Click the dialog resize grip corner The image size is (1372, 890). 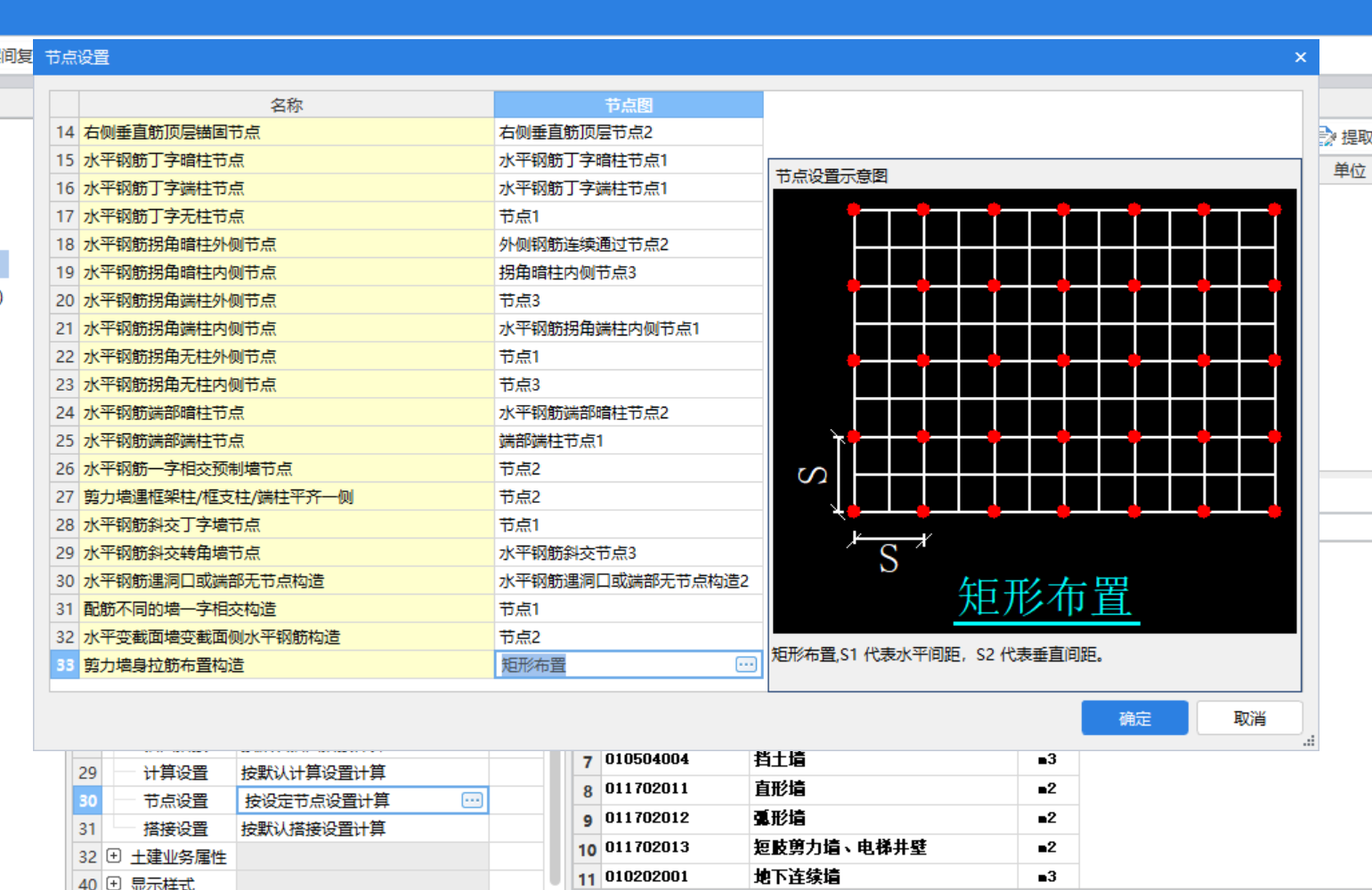1309,741
